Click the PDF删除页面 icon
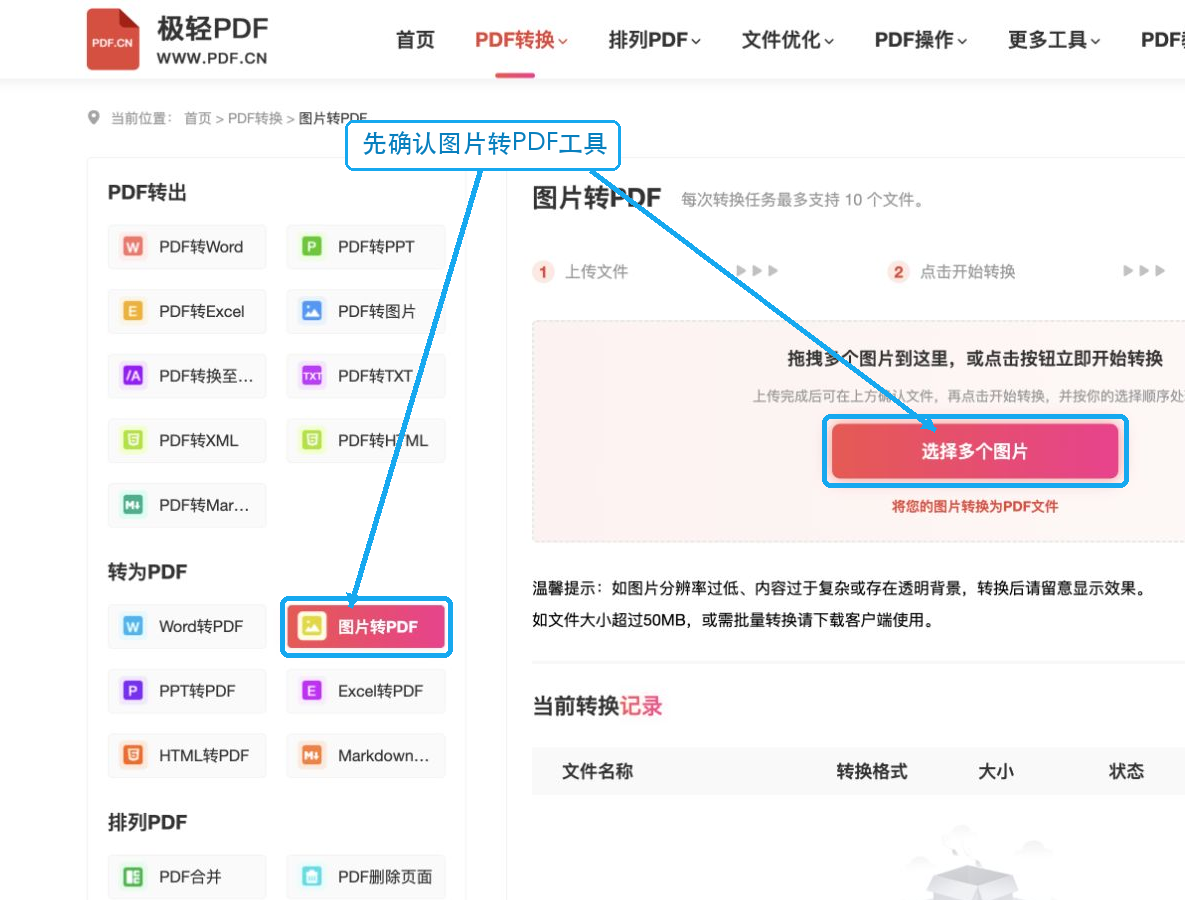 [x=311, y=877]
